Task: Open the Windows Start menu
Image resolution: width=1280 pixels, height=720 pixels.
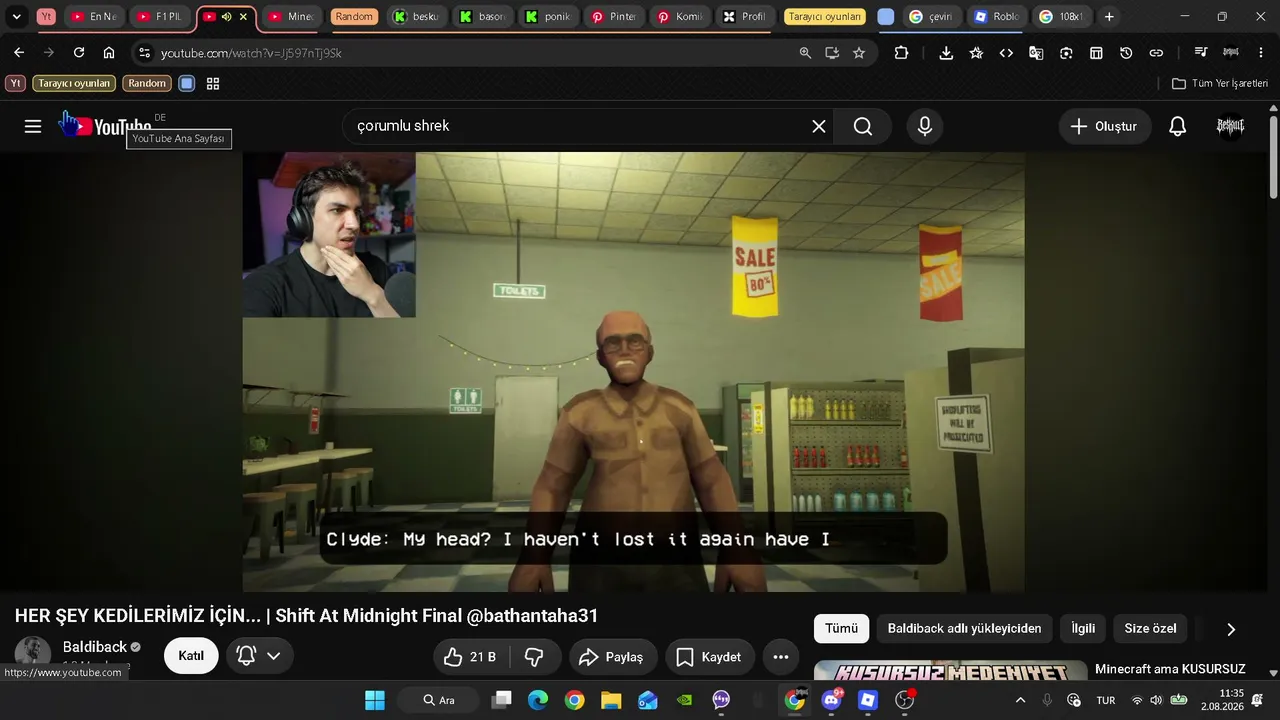Action: click(x=375, y=700)
